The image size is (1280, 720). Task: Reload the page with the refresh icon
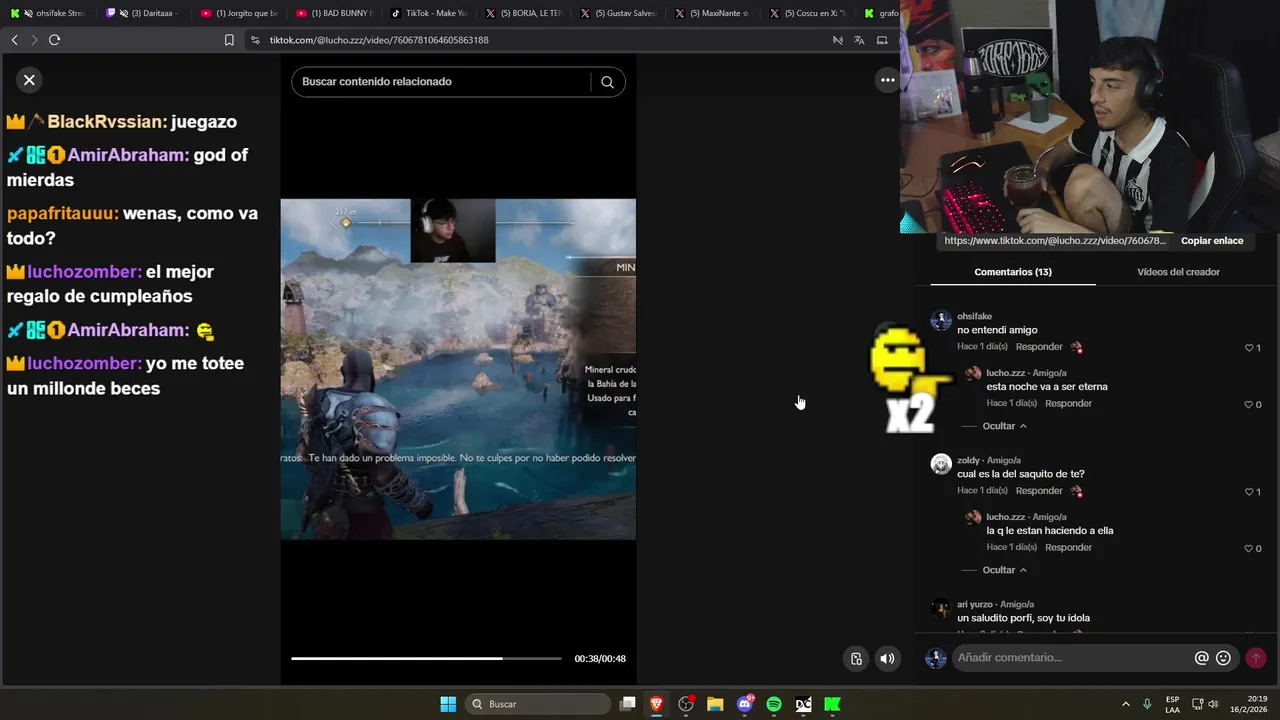point(54,40)
